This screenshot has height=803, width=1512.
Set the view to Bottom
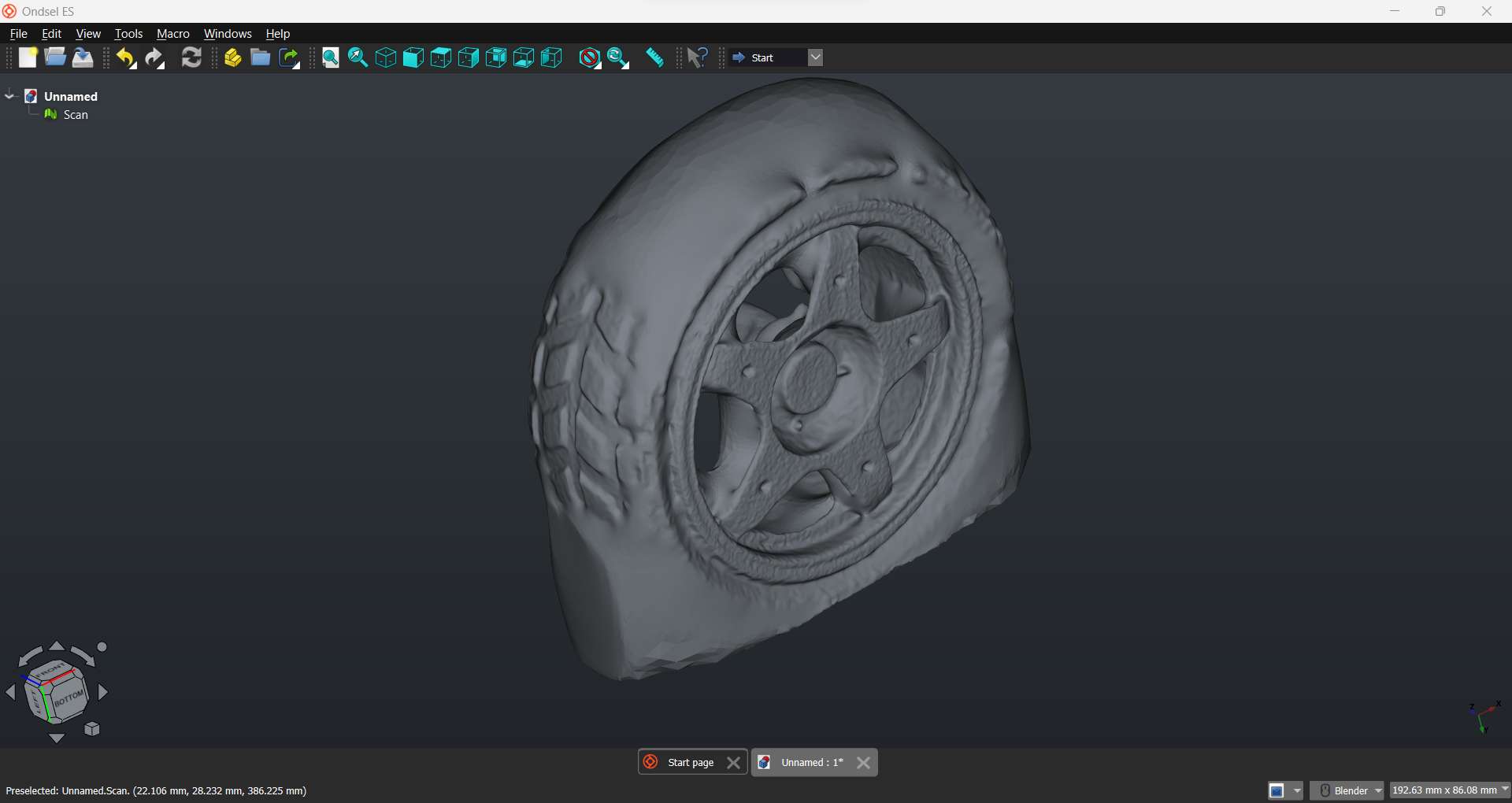click(x=524, y=57)
